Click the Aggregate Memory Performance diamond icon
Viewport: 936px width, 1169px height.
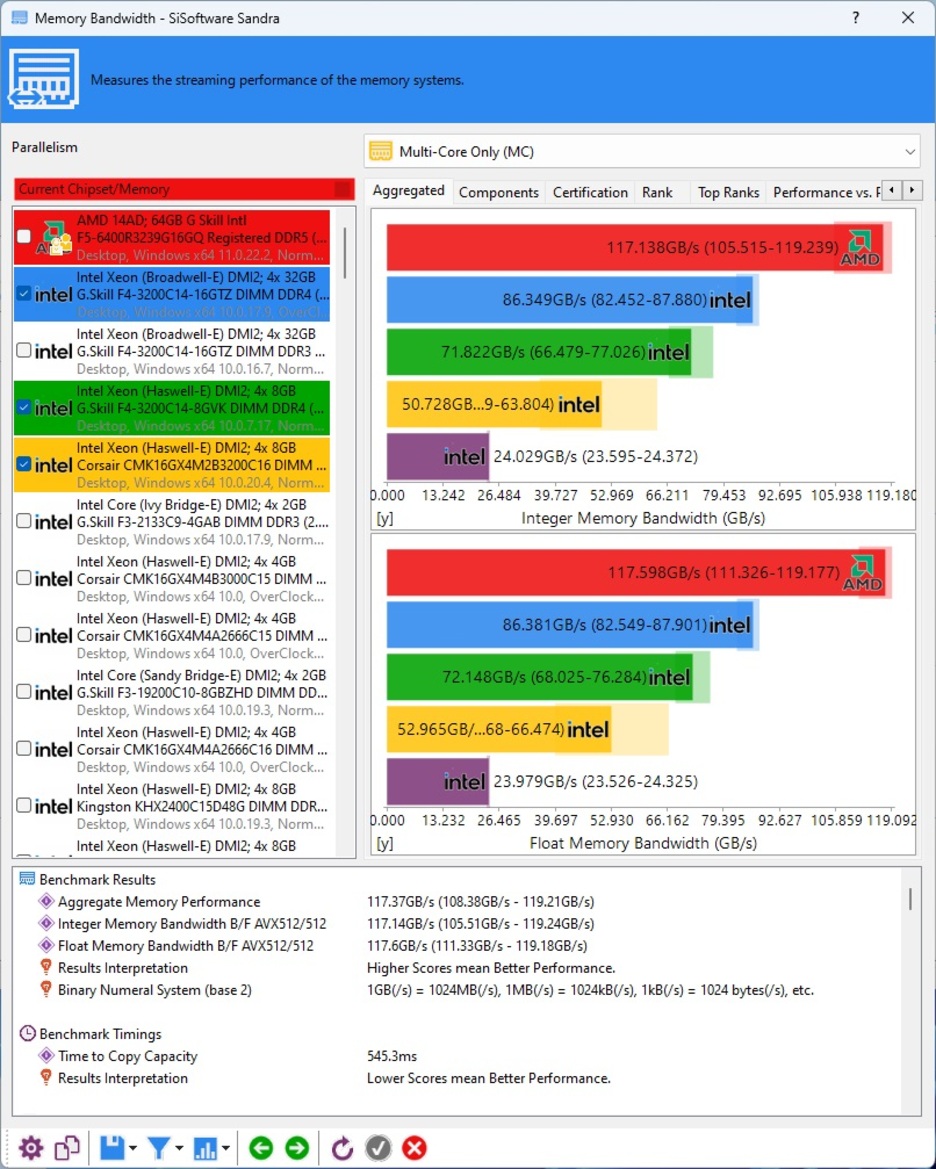(46, 901)
